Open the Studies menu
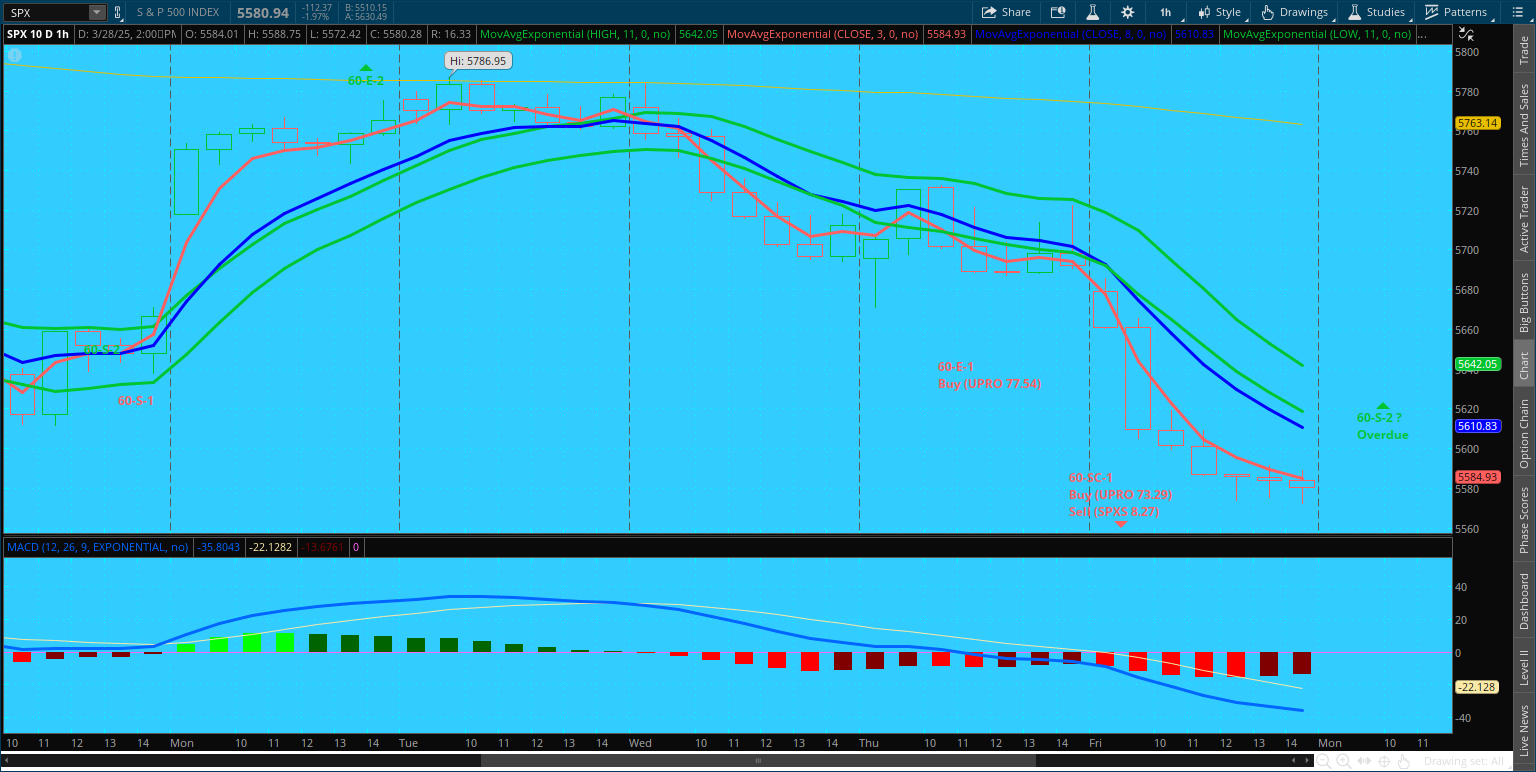The image size is (1536, 772). 1376,12
